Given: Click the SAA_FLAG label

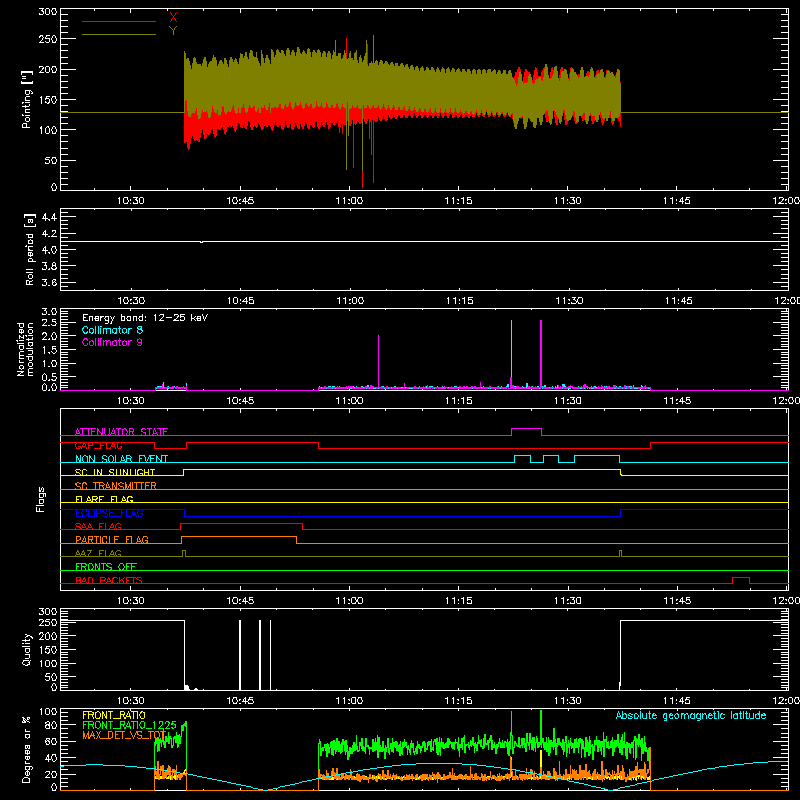Looking at the screenshot, I should (98, 526).
